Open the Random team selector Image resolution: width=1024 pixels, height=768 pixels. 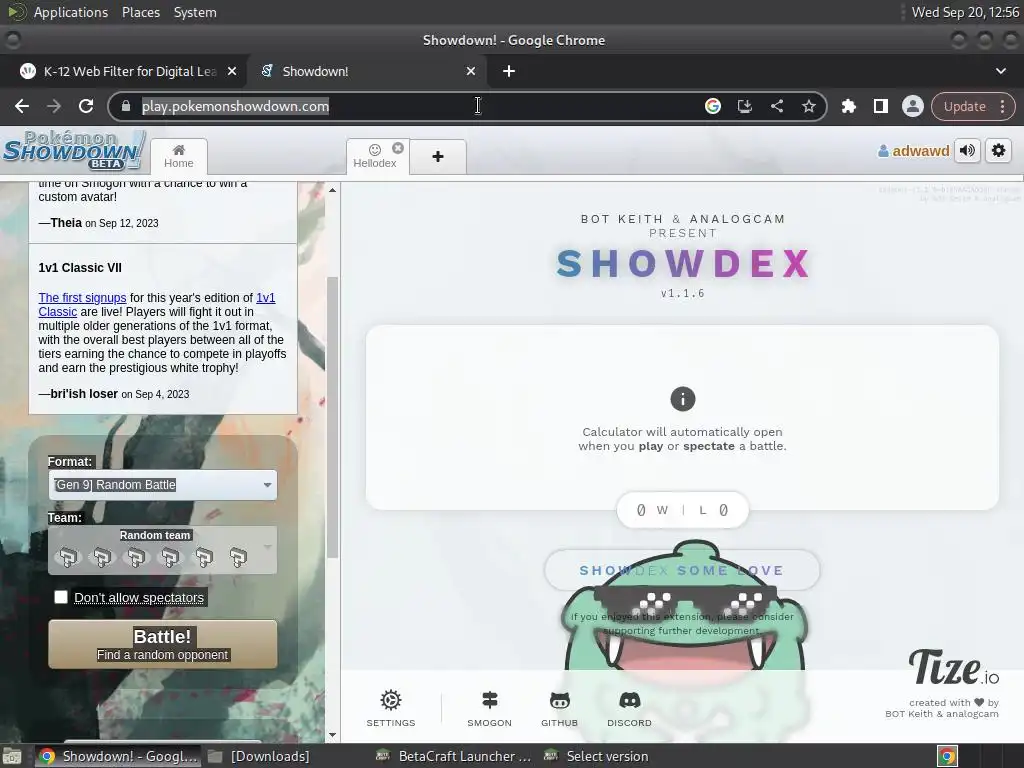click(163, 551)
